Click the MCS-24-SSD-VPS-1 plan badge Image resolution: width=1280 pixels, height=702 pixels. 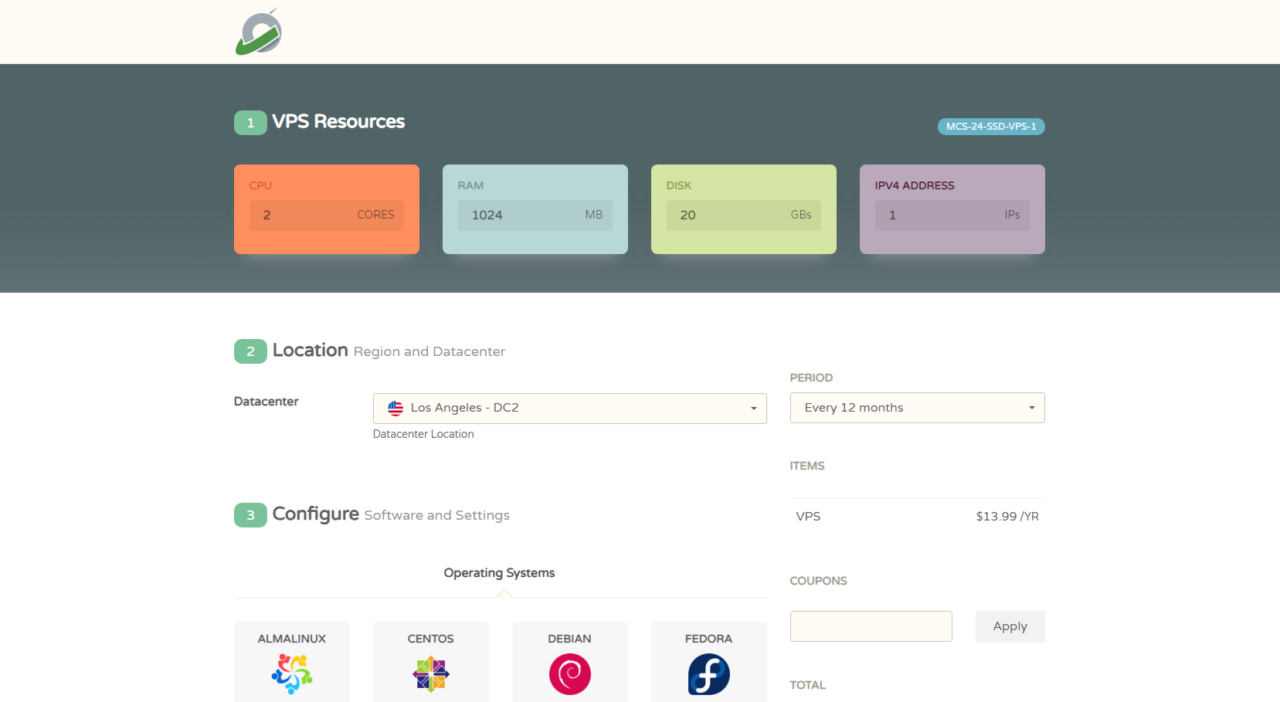(x=991, y=127)
